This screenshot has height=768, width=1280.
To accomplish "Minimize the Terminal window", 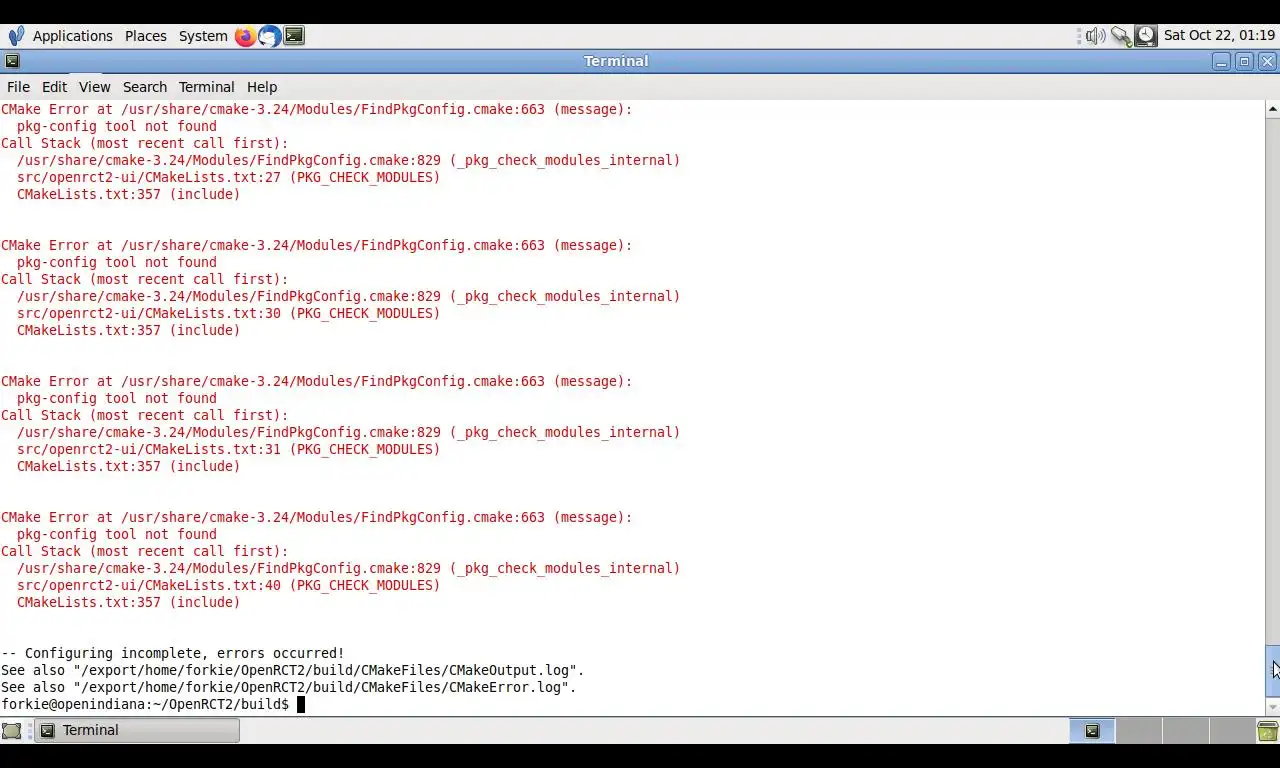I will tap(1221, 61).
